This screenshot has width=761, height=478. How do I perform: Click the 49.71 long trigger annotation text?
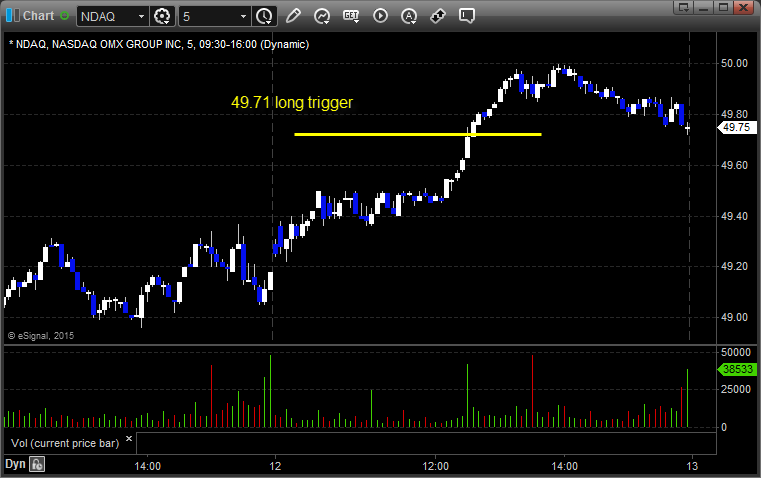click(x=292, y=102)
